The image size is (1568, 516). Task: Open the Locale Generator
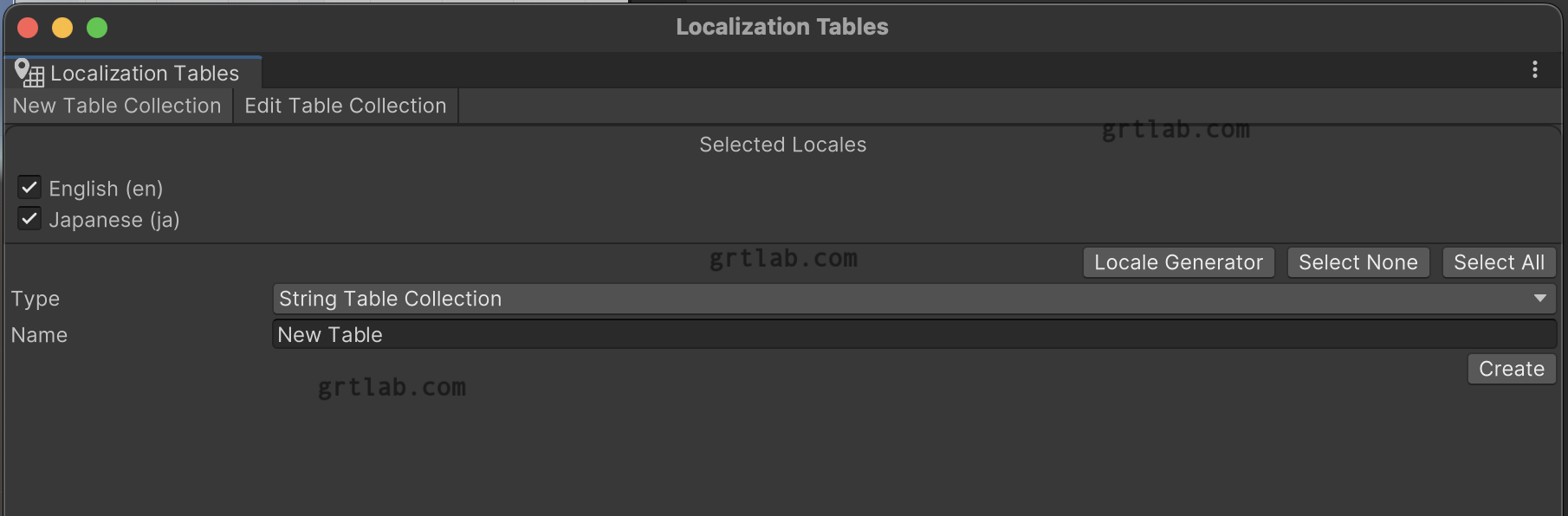point(1178,261)
